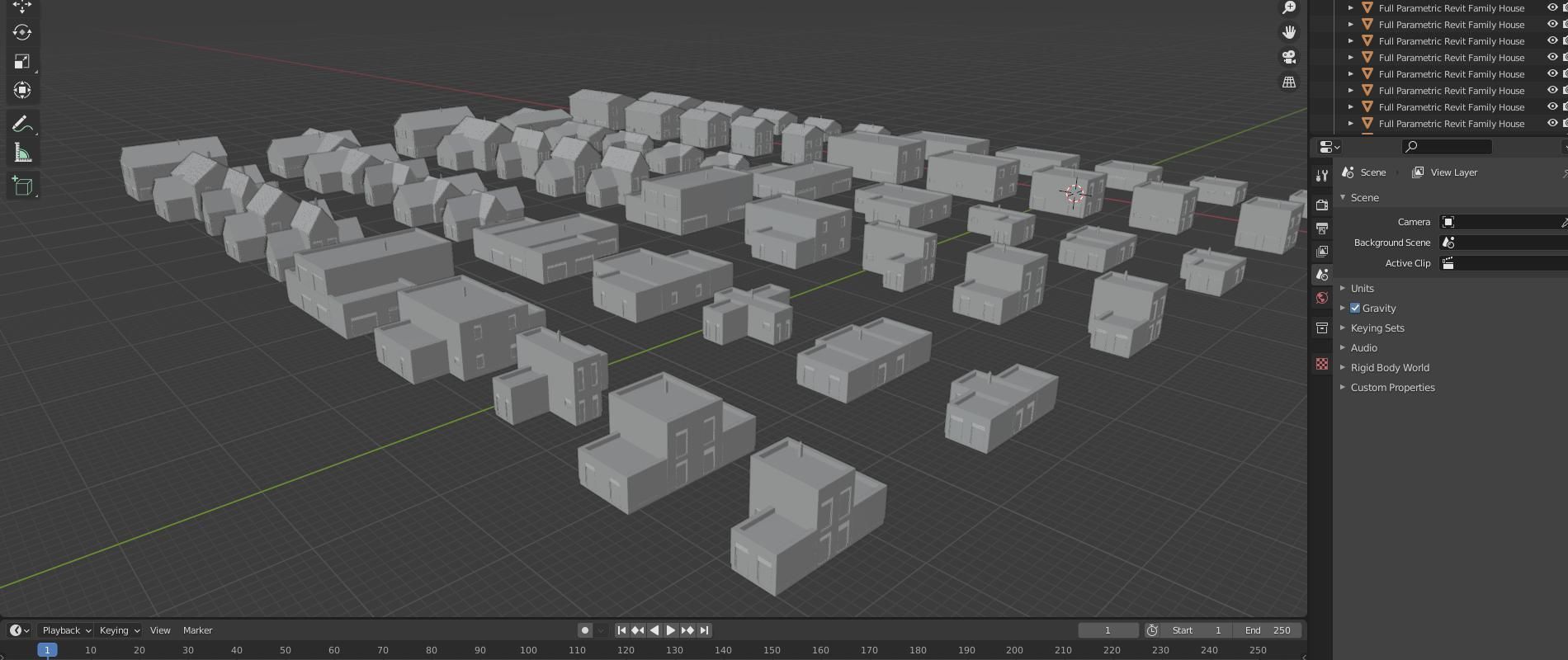Click the End frame field
Screen dimensions: 1568x660
coord(1268,630)
